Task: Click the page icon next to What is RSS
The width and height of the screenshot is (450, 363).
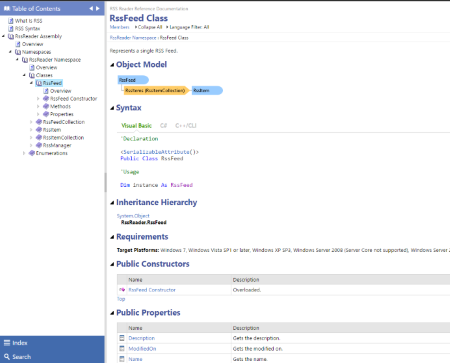Action: click(11, 21)
